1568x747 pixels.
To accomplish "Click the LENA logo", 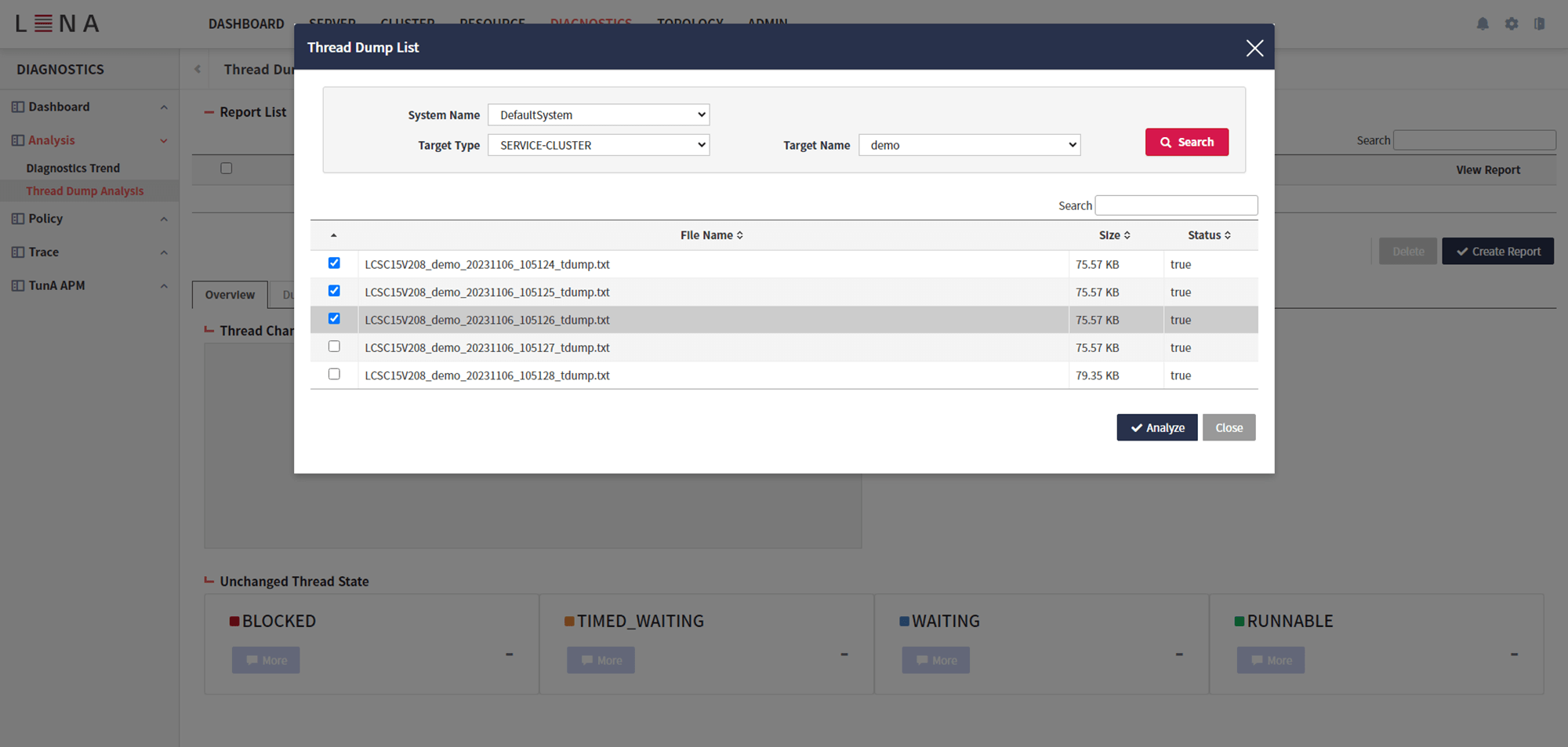I will point(56,24).
